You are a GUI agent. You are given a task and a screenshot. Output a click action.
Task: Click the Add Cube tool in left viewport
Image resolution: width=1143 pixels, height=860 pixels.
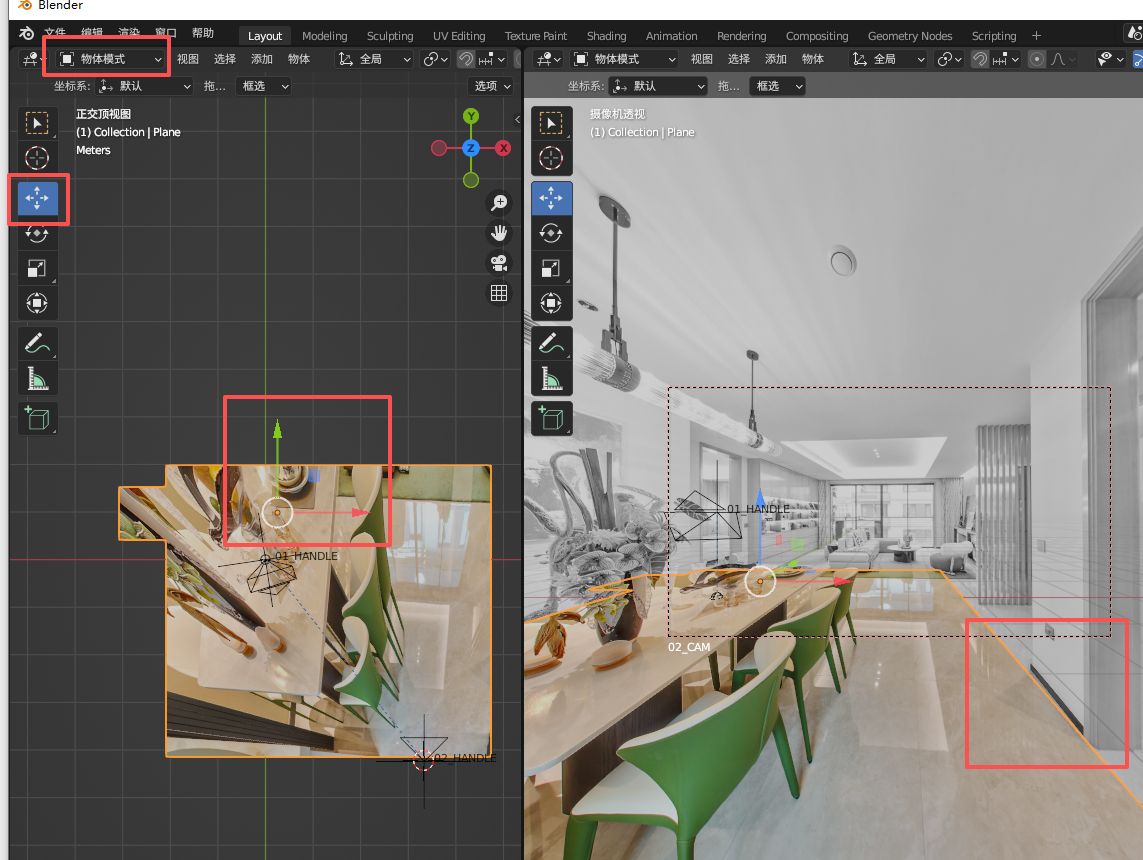(x=37, y=418)
